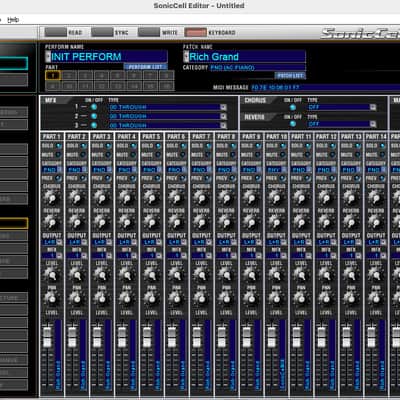
Task: Enable SOLO on PART 1
Action: pyautogui.click(x=59, y=146)
